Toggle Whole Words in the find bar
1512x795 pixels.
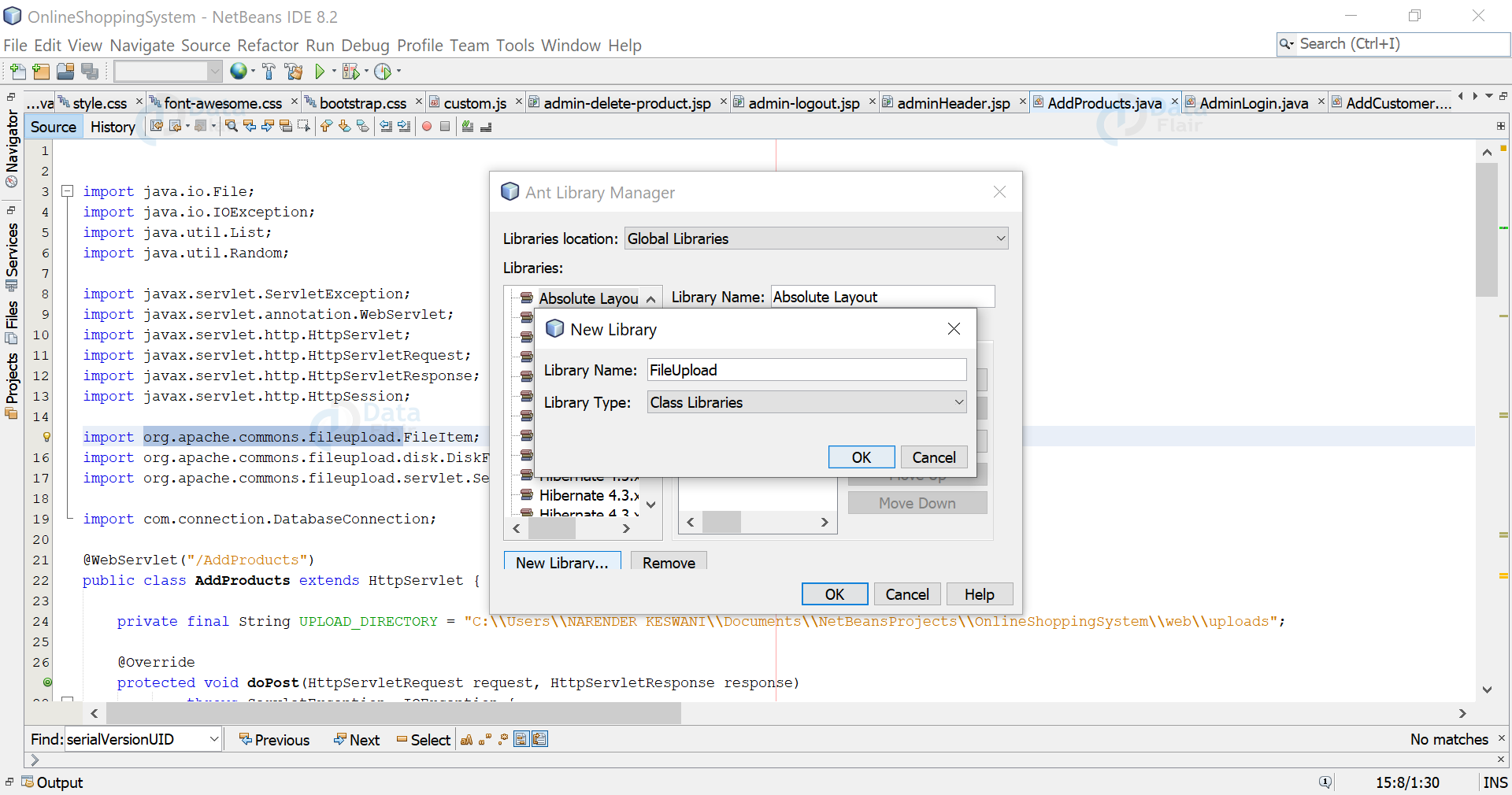485,739
